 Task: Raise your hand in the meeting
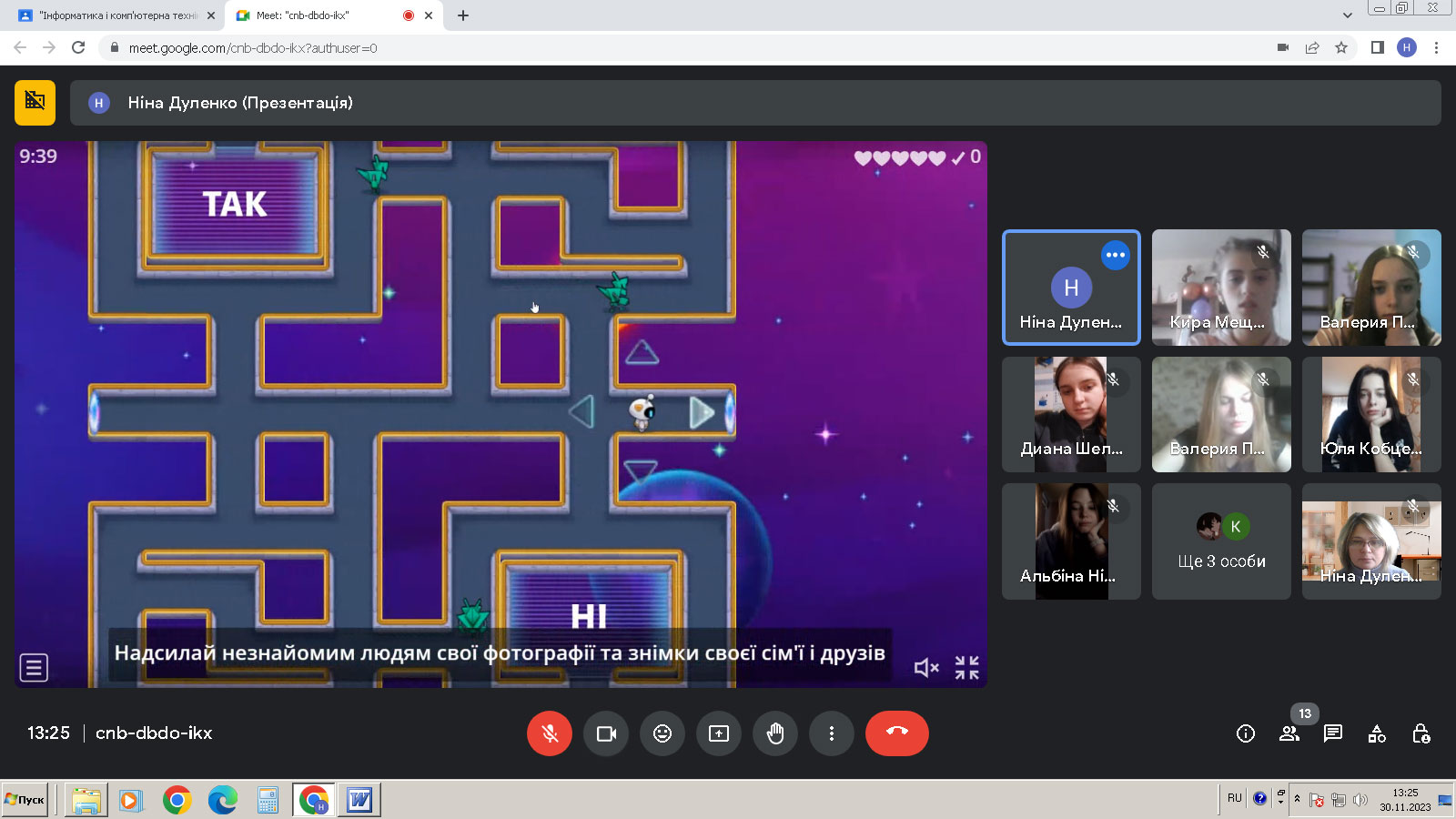click(775, 733)
